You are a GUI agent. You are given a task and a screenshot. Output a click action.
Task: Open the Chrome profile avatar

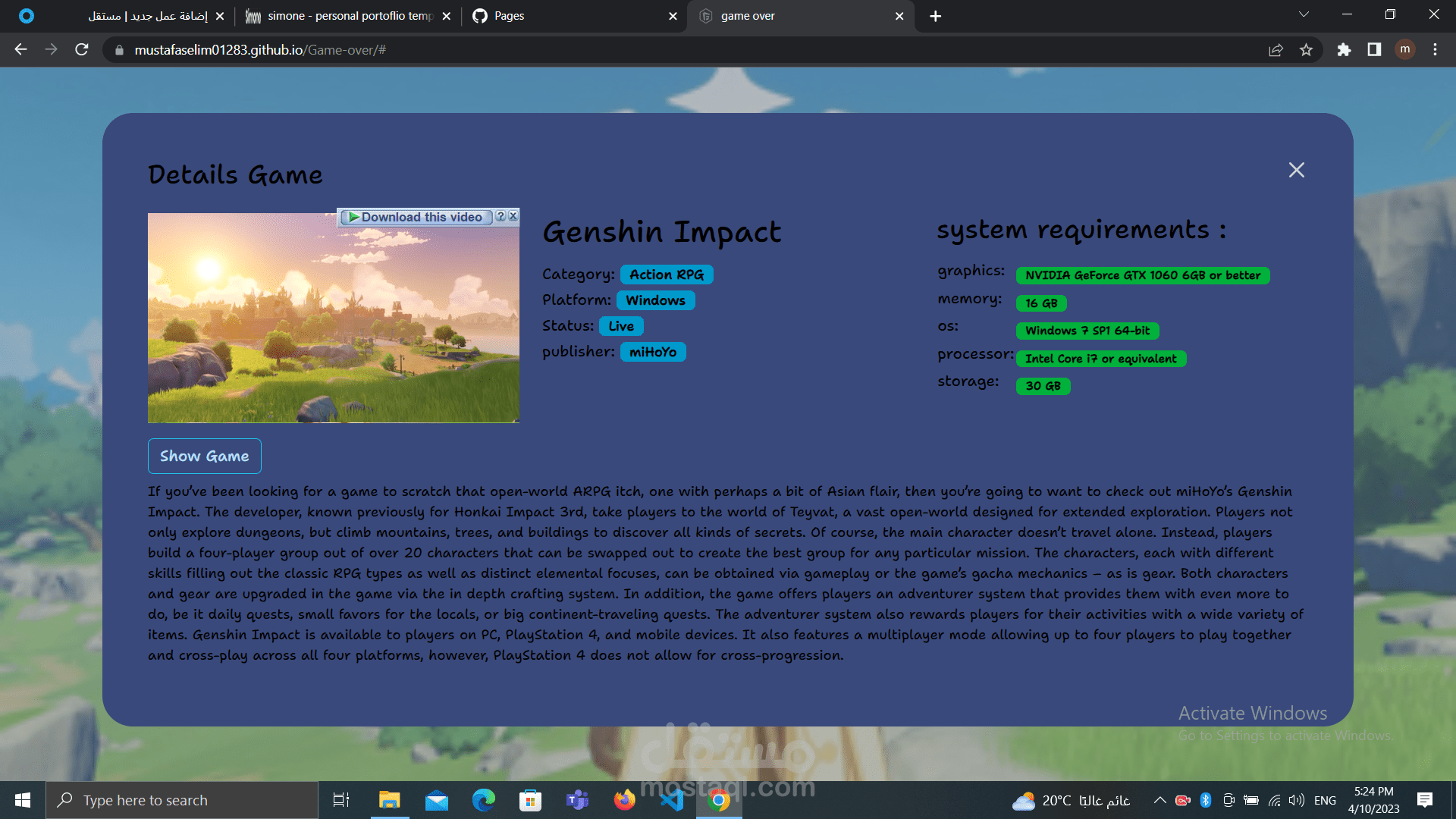click(x=1404, y=50)
